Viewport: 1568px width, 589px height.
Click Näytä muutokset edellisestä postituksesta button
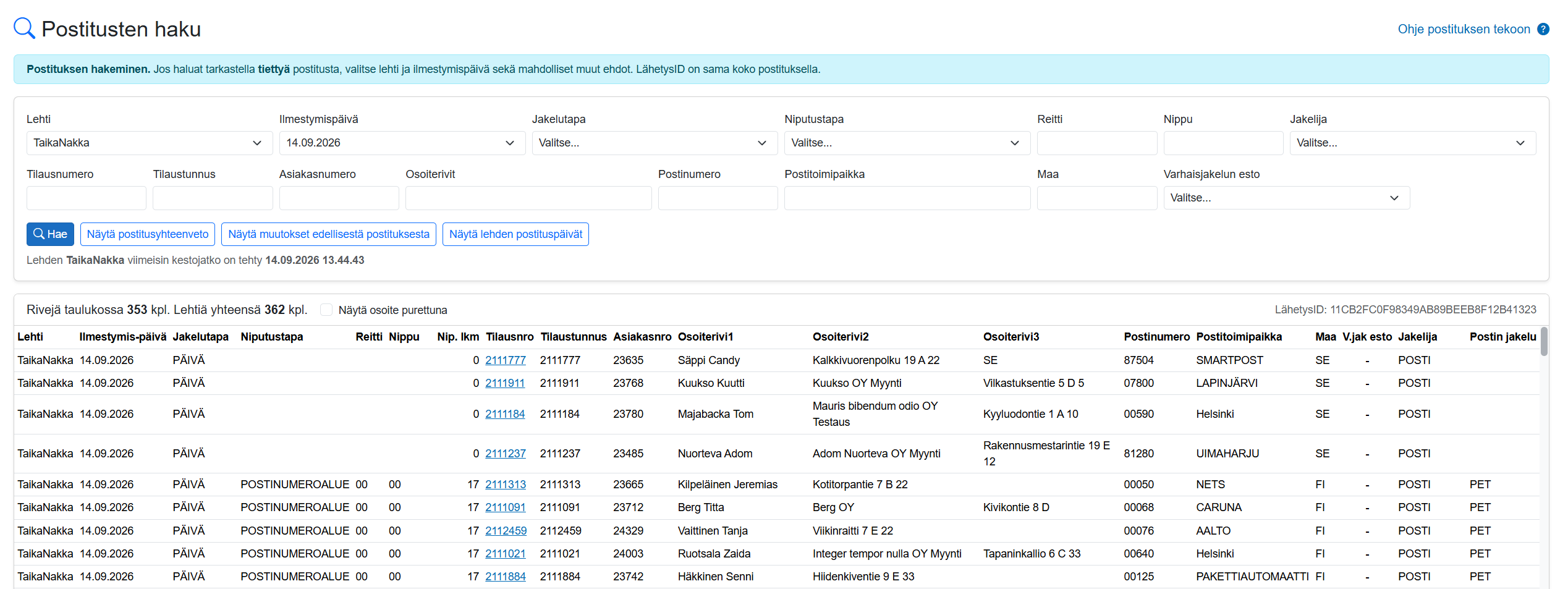329,234
